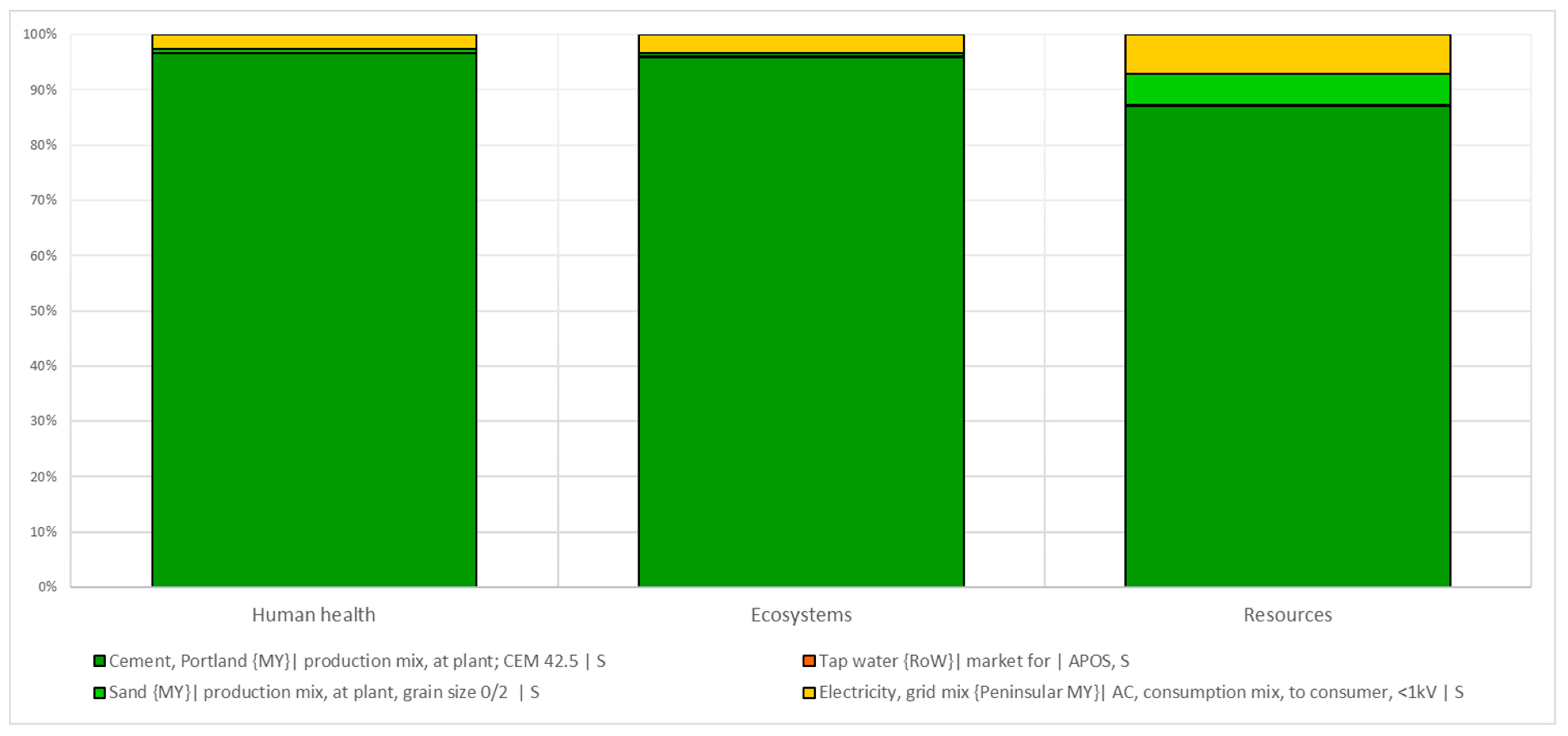Click the dark green Cement legend swatch
This screenshot has height=736, width=1568.
click(x=99, y=661)
